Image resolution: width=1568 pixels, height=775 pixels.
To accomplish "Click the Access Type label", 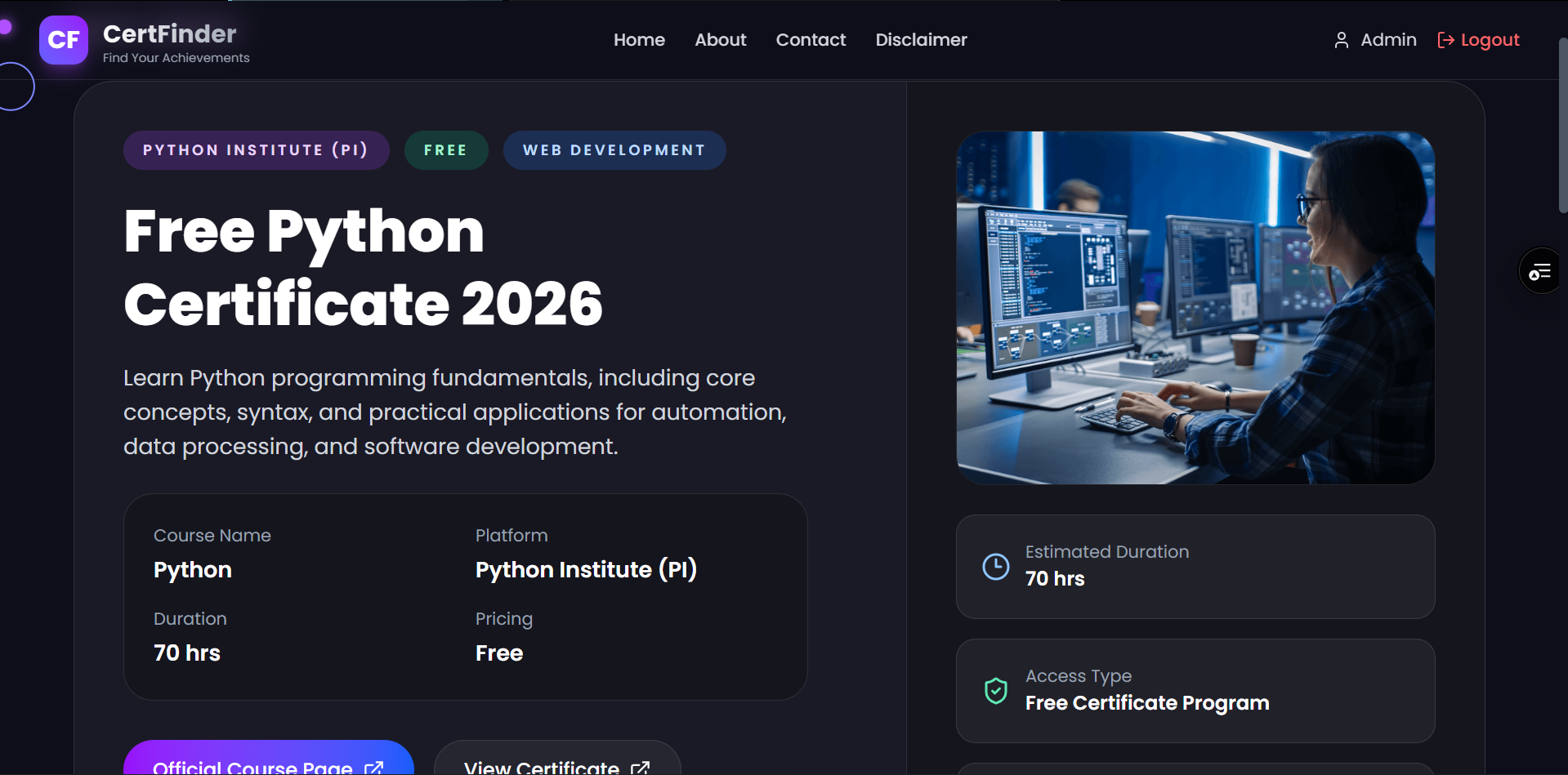I will click(x=1079, y=676).
